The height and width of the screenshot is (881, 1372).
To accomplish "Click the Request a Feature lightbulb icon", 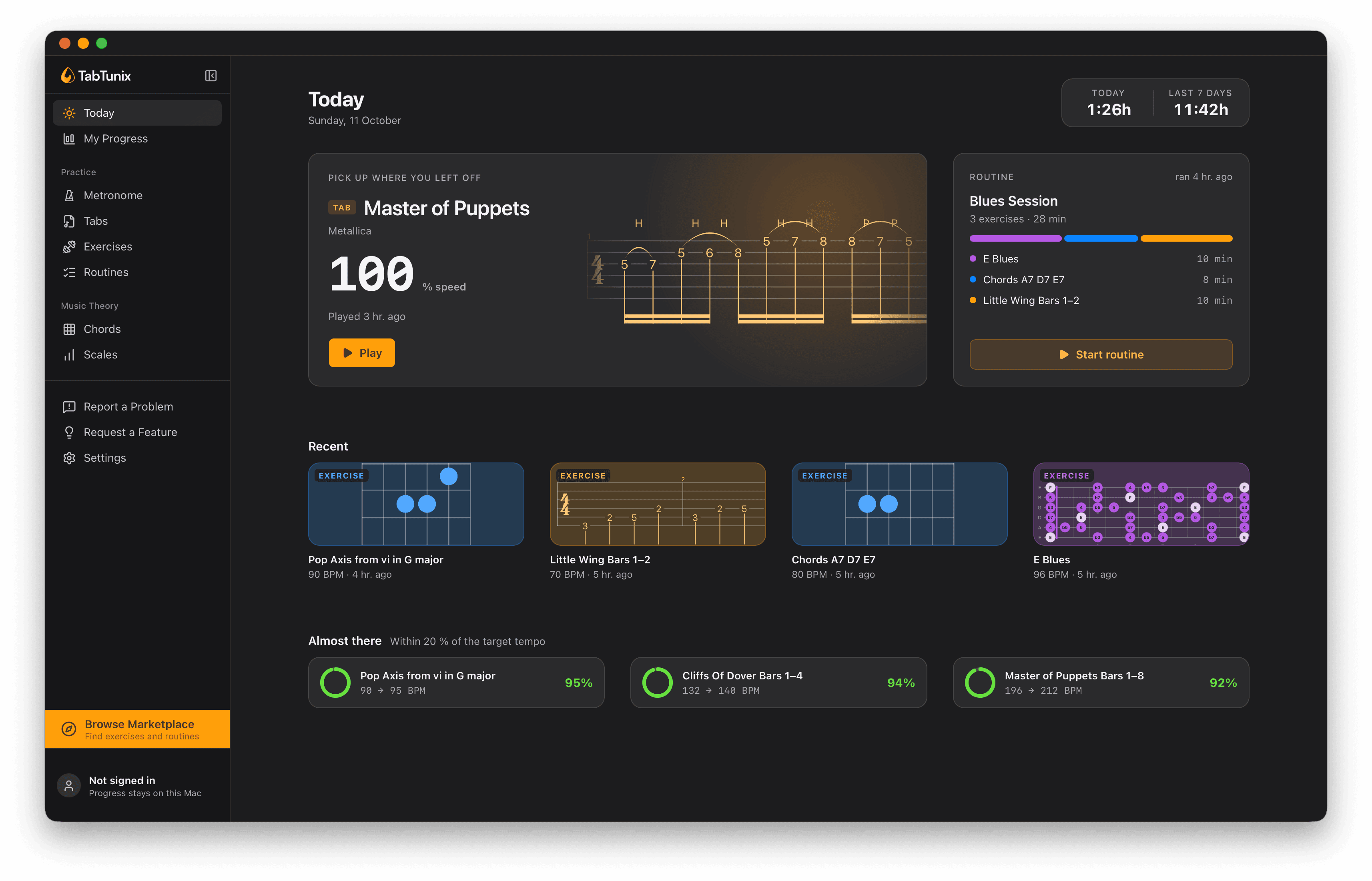I will click(69, 432).
